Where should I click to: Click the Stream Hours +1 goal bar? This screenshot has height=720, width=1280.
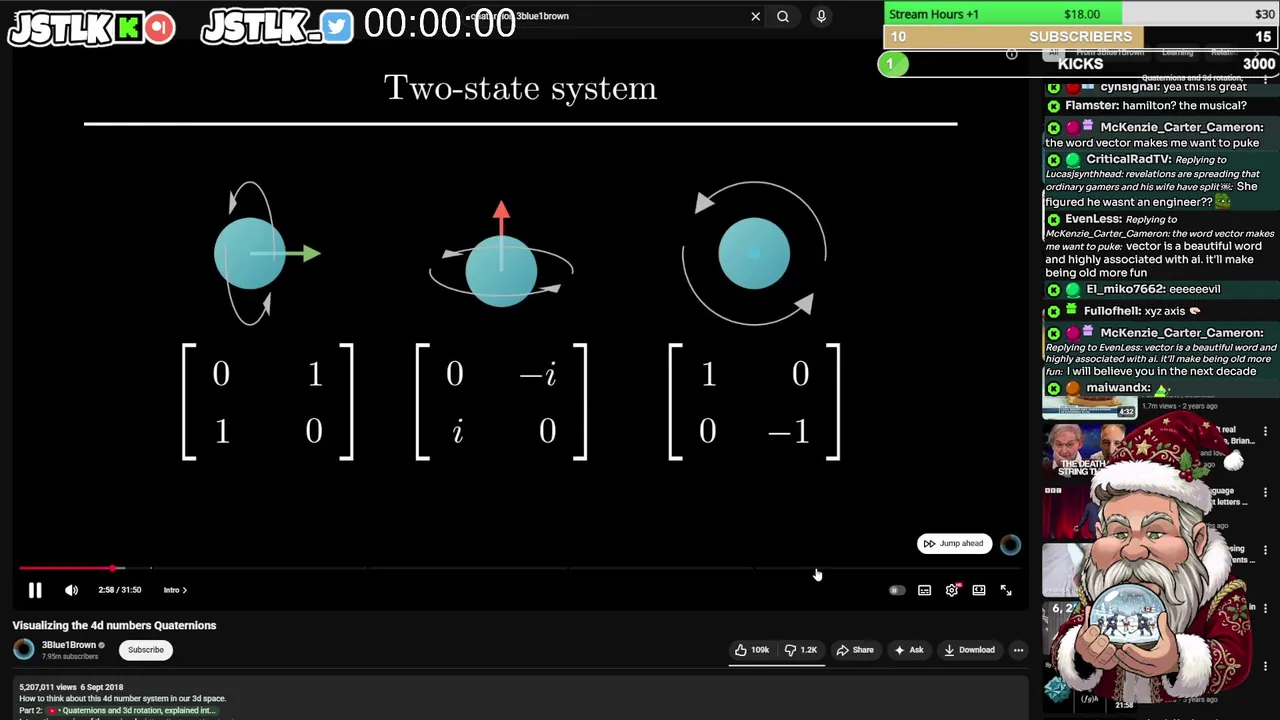tap(1081, 14)
